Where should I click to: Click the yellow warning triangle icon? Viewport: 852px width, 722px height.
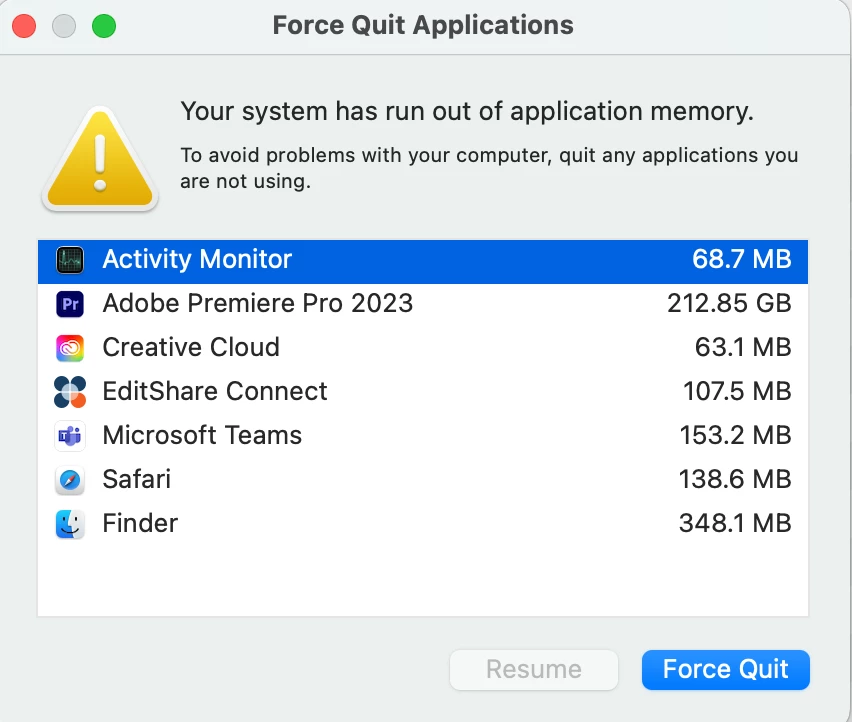coord(100,159)
